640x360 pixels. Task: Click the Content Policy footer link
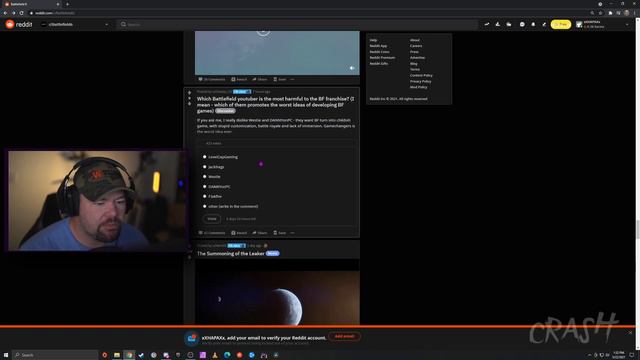tap(421, 75)
